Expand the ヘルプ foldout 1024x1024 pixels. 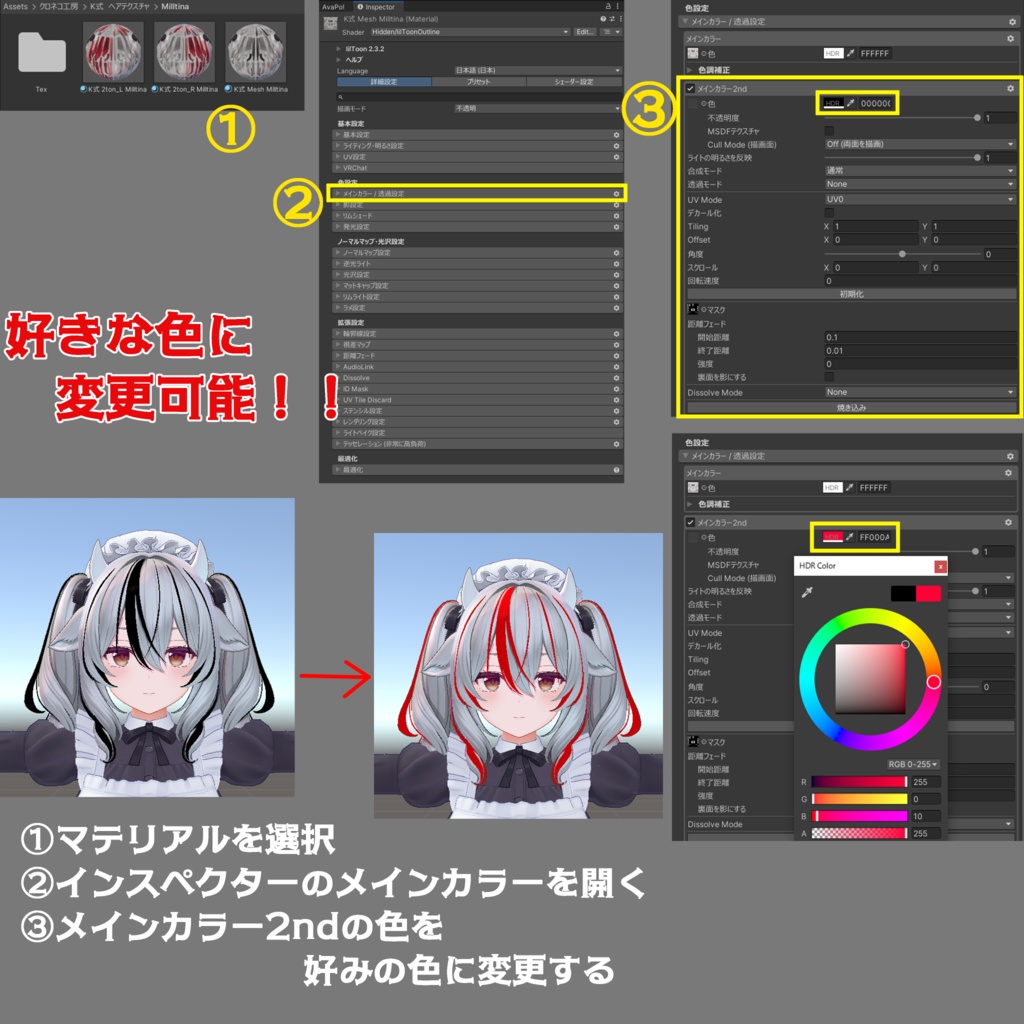pos(339,59)
